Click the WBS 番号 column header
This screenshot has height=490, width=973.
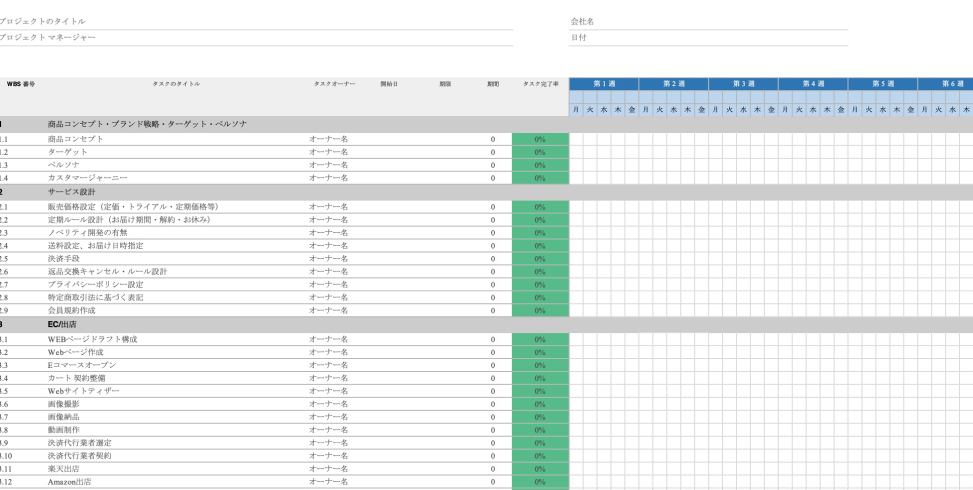20,84
